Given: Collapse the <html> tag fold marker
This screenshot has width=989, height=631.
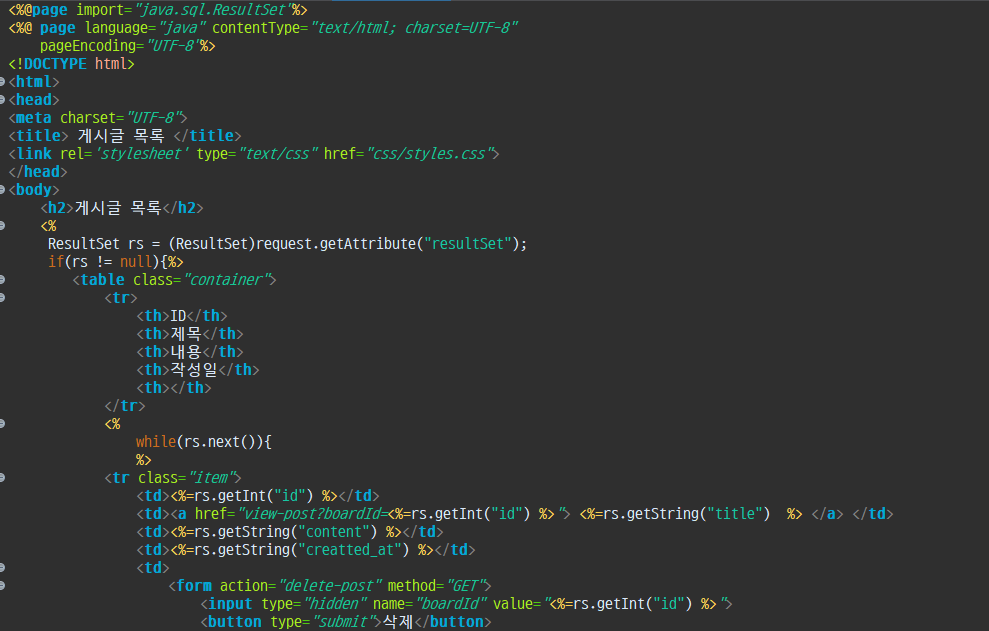Looking at the screenshot, I should (2, 81).
